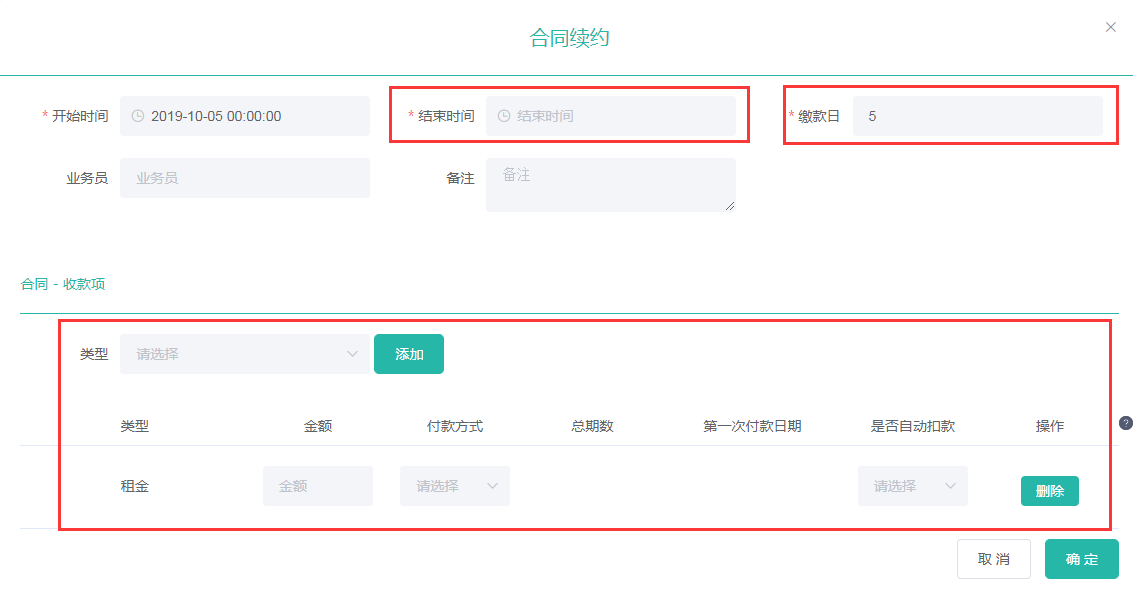
Task: Click the 金额 input in the 租金 row
Action: coord(317,486)
